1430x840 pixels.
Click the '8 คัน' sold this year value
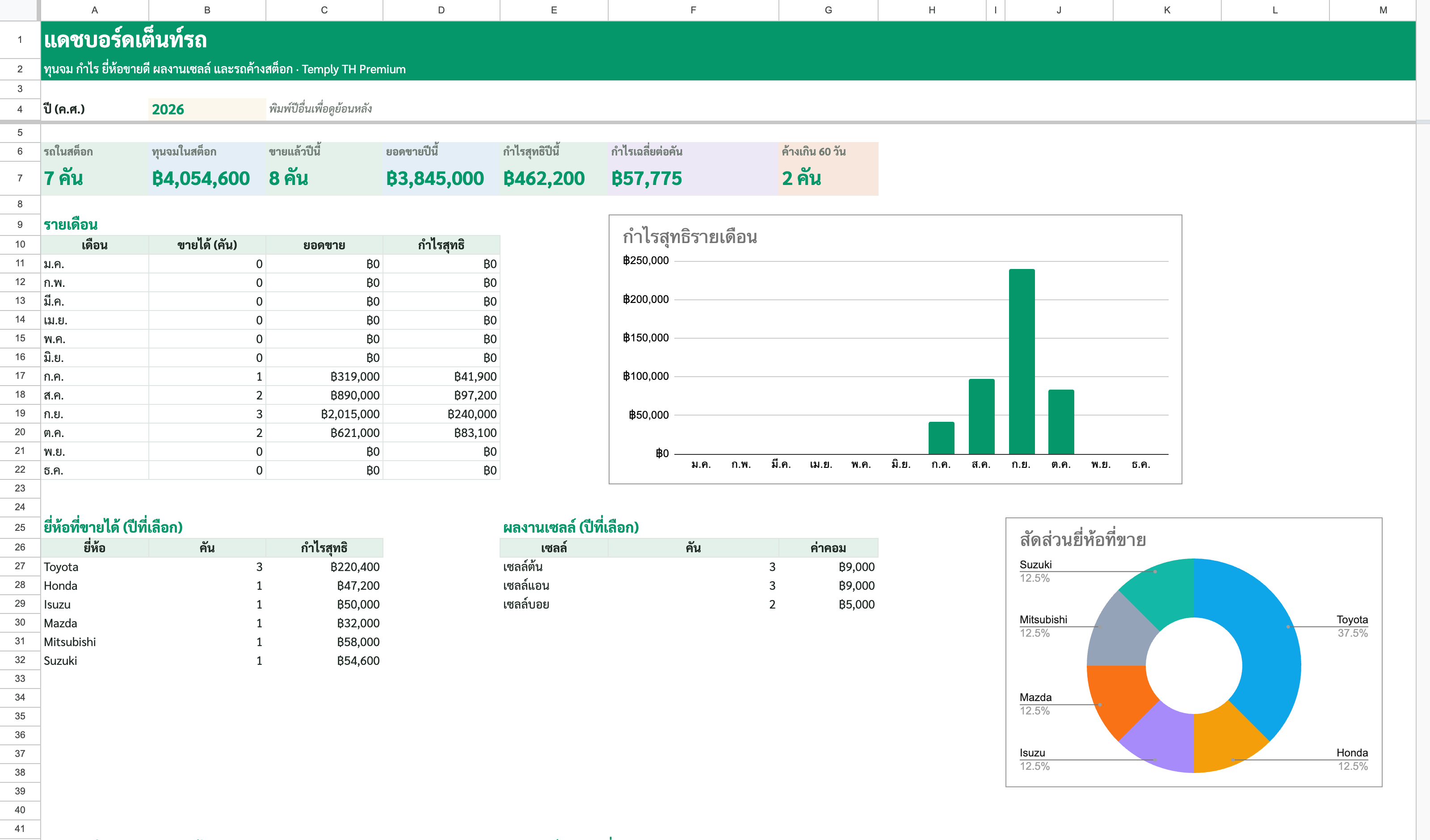(x=288, y=178)
